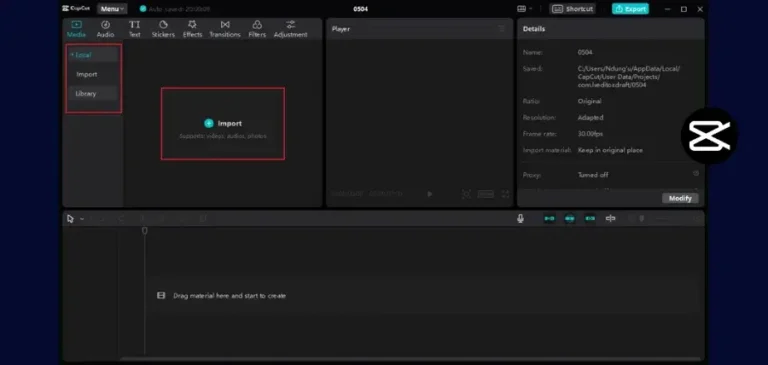Click the Proxy info icon
Image resolution: width=768 pixels, height=365 pixels.
(696, 173)
